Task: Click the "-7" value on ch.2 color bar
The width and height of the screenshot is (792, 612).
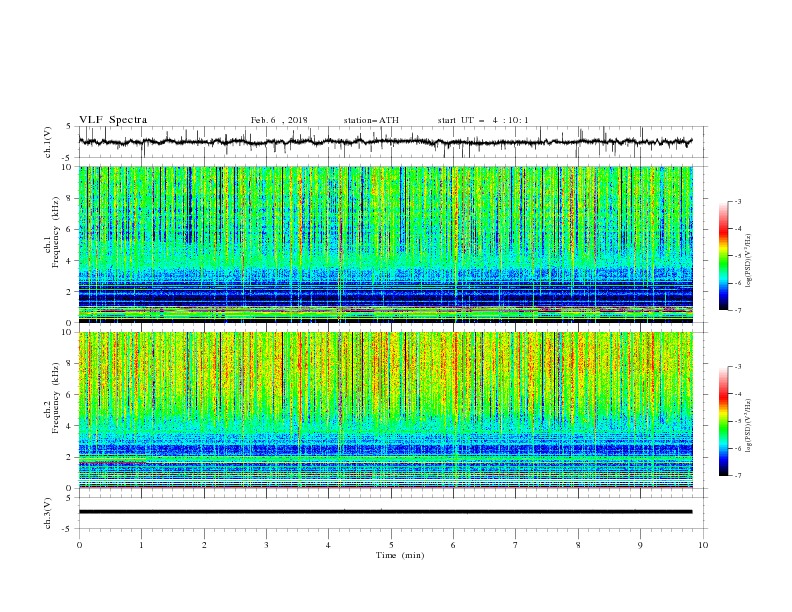Action: (x=737, y=476)
